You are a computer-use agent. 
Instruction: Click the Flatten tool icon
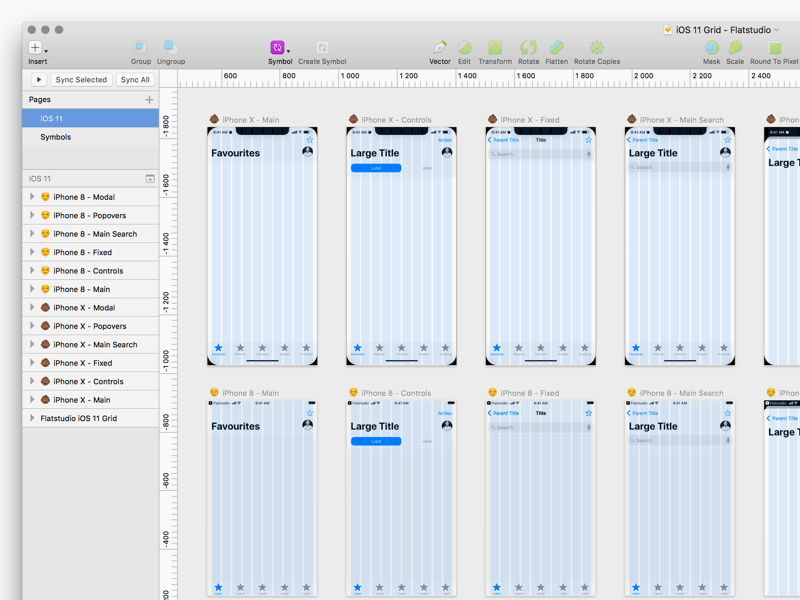point(556,48)
